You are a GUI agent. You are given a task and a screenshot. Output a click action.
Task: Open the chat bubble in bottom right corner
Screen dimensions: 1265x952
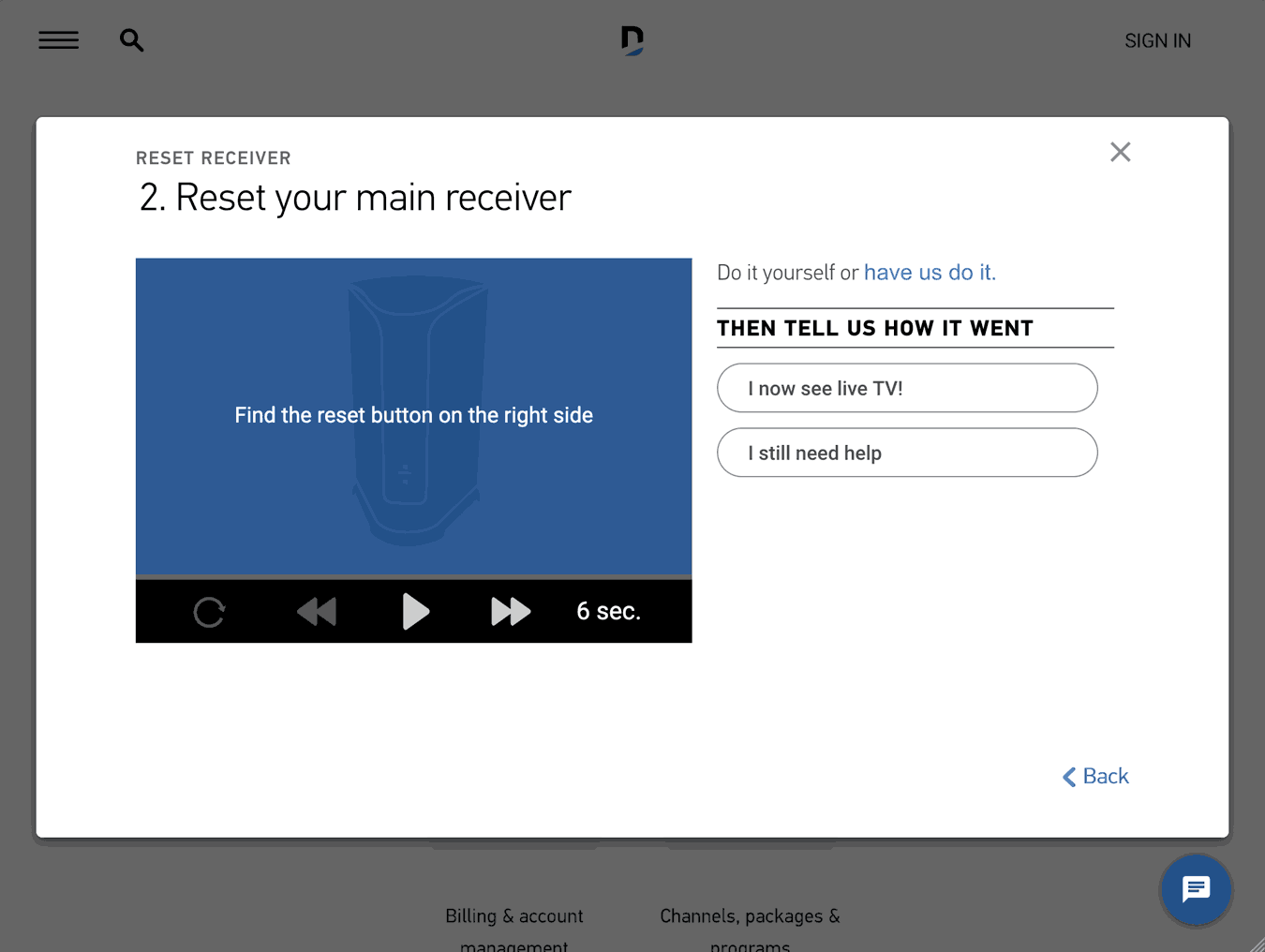[x=1196, y=889]
